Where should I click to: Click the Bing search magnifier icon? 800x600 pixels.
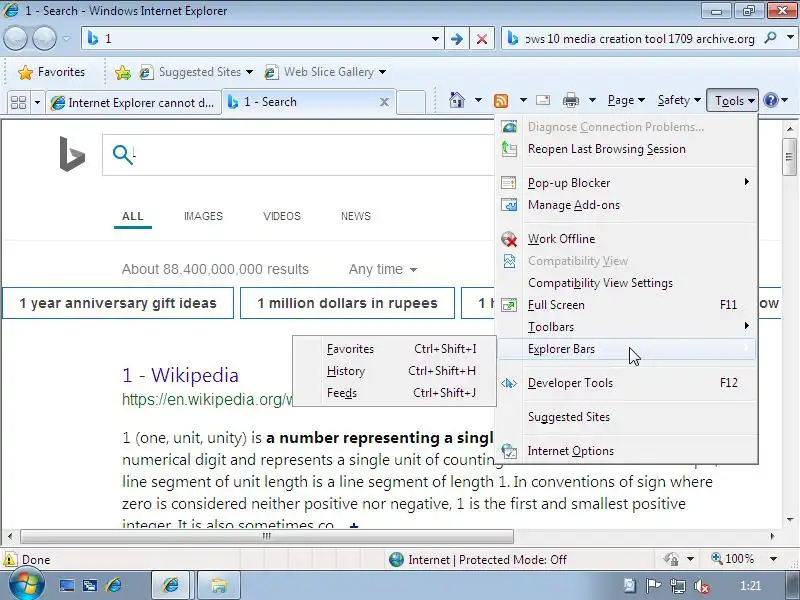[x=122, y=155]
